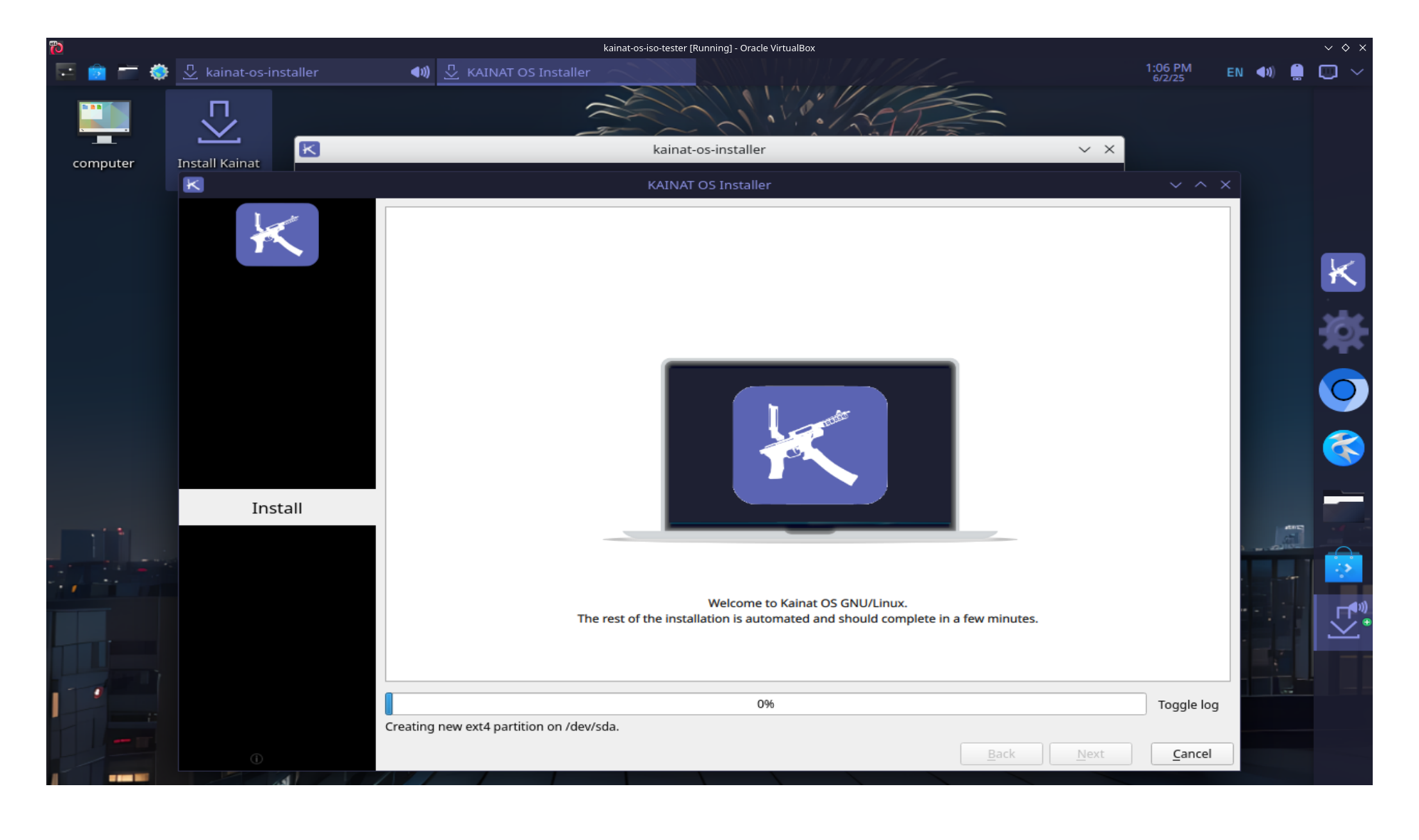Open the notifications bell icon
Image resolution: width=1419 pixels, height=840 pixels.
[1297, 72]
